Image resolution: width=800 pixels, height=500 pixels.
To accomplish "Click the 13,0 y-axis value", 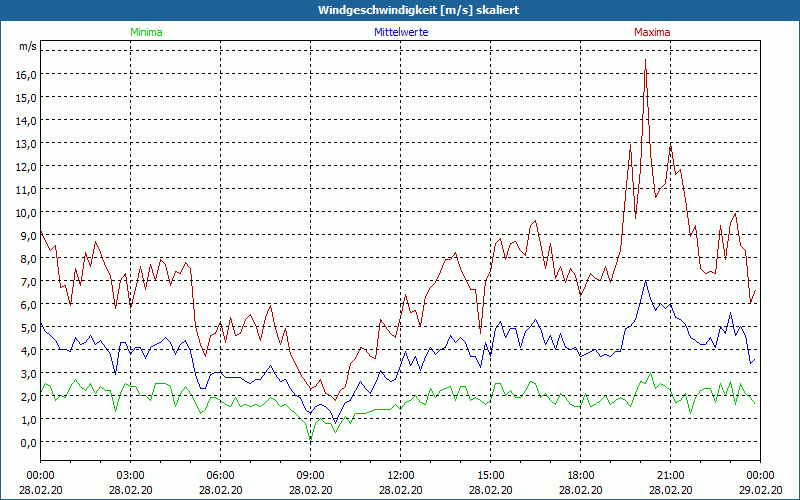I will click(x=26, y=143).
